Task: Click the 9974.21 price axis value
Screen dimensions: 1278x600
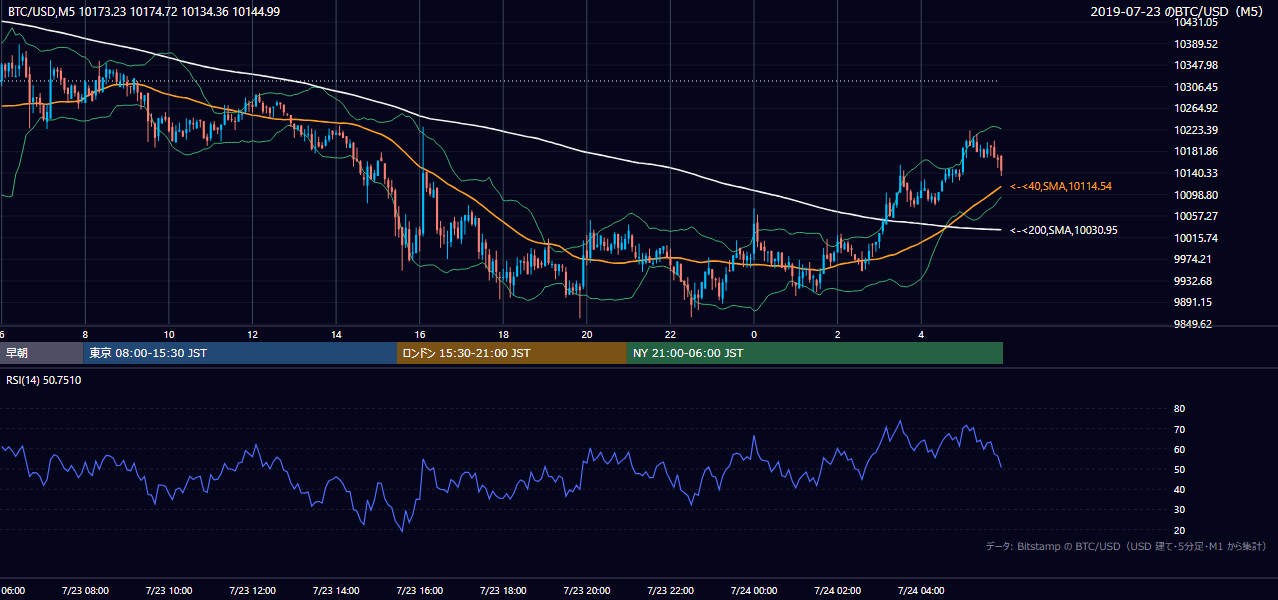Action: (1193, 259)
